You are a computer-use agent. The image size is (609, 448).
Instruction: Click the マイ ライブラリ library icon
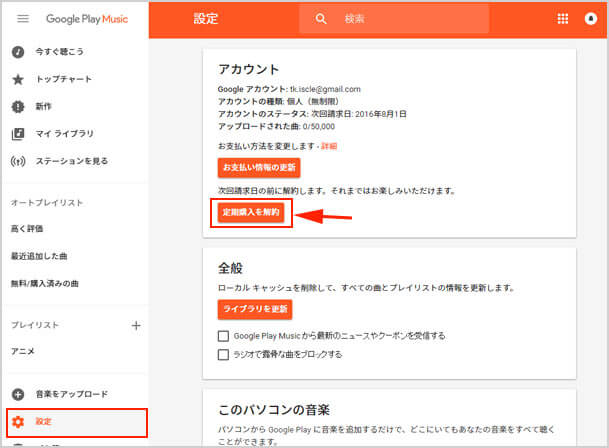click(18, 134)
